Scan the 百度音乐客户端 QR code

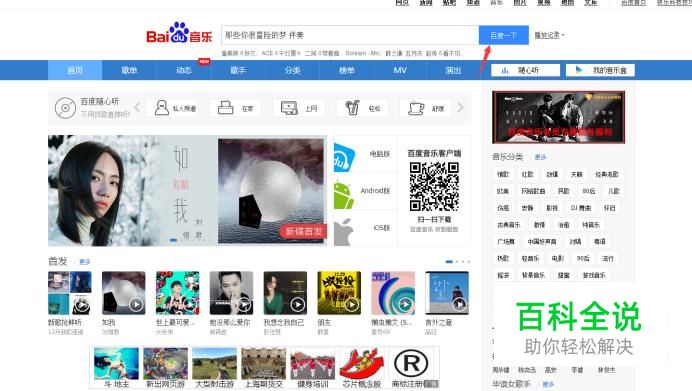point(434,186)
